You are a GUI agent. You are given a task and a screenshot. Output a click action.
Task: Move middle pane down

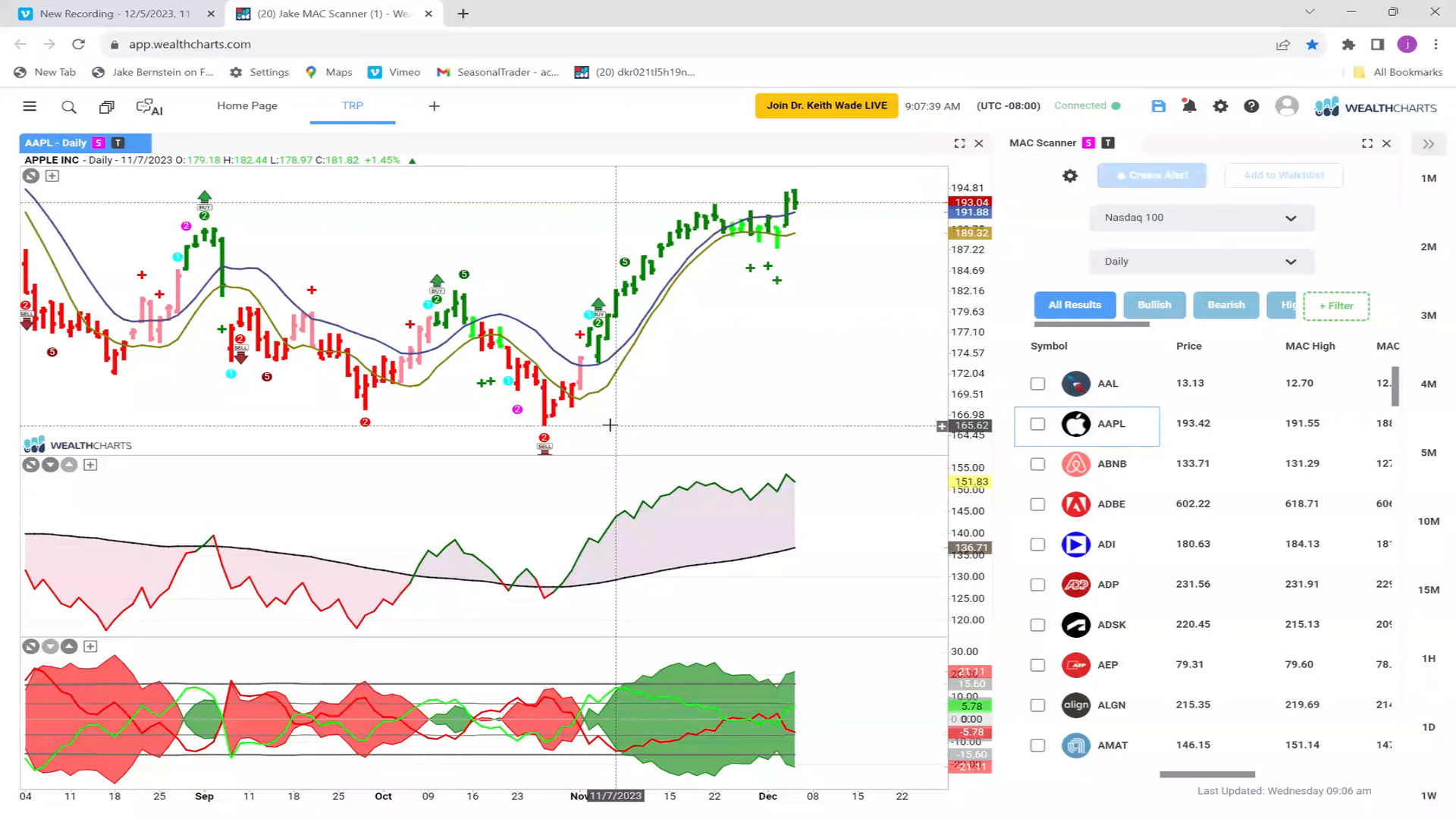(x=50, y=465)
